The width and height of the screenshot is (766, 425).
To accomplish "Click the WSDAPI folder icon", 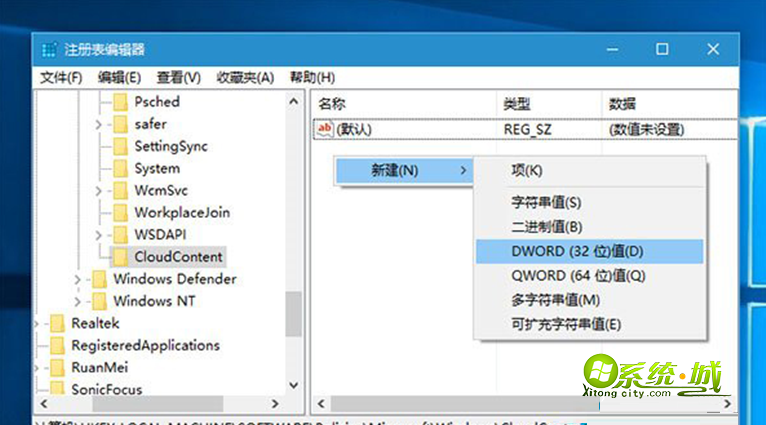I will pos(120,235).
